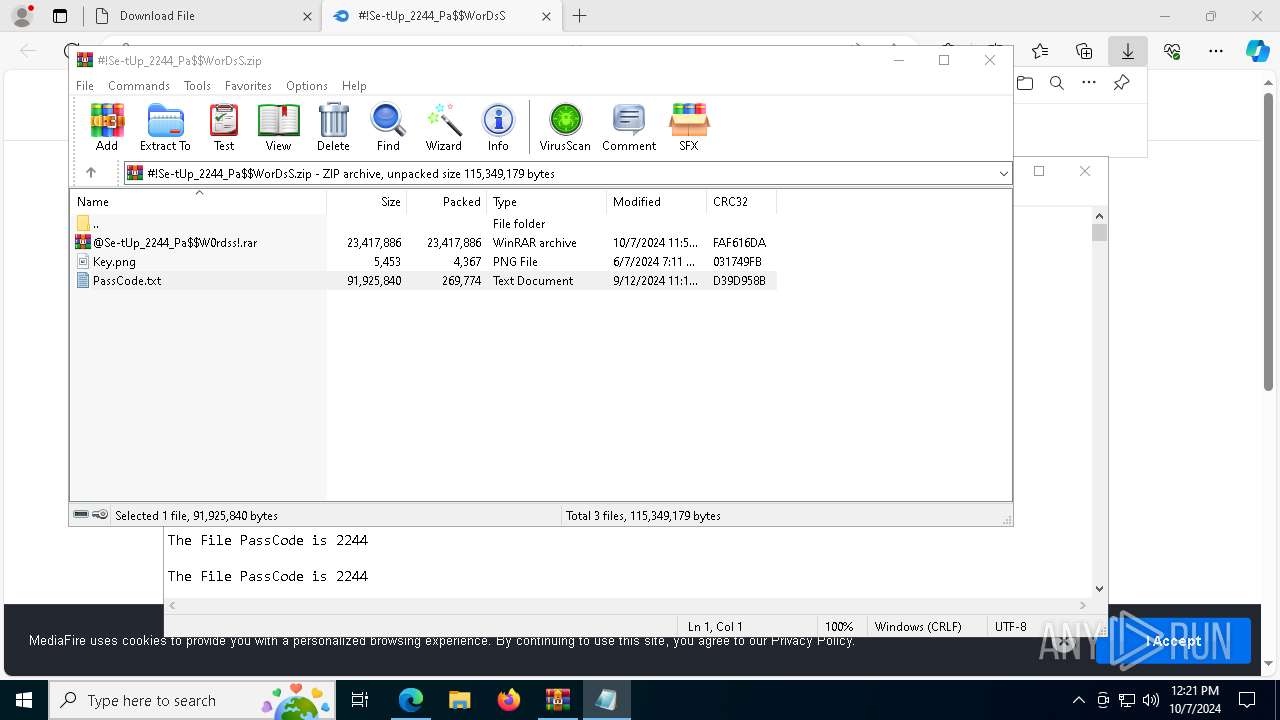This screenshot has height=720, width=1280.
Task: Click the Delete toolbar icon
Action: pos(333,127)
